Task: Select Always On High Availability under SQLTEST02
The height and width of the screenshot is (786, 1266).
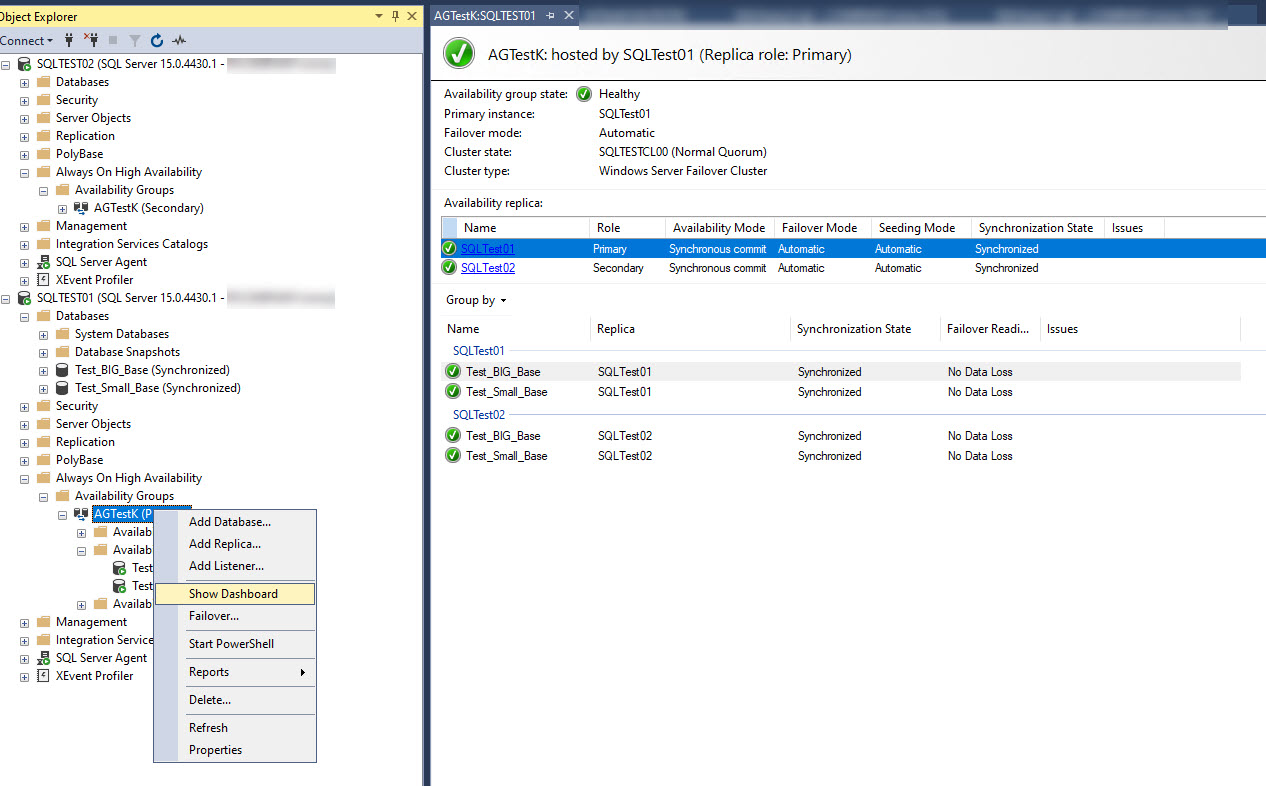Action: coord(129,172)
